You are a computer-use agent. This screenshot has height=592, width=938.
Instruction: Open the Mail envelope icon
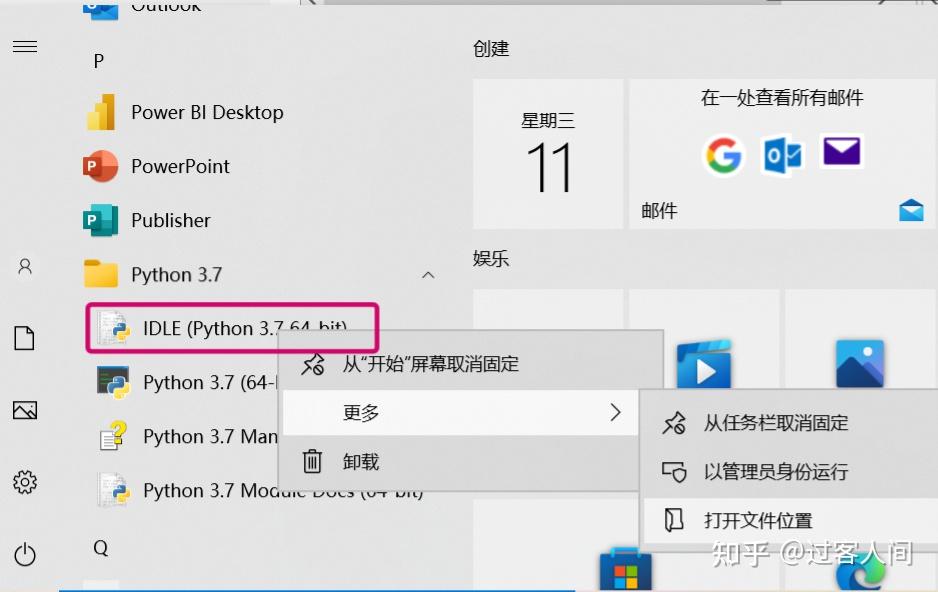[x=840, y=150]
